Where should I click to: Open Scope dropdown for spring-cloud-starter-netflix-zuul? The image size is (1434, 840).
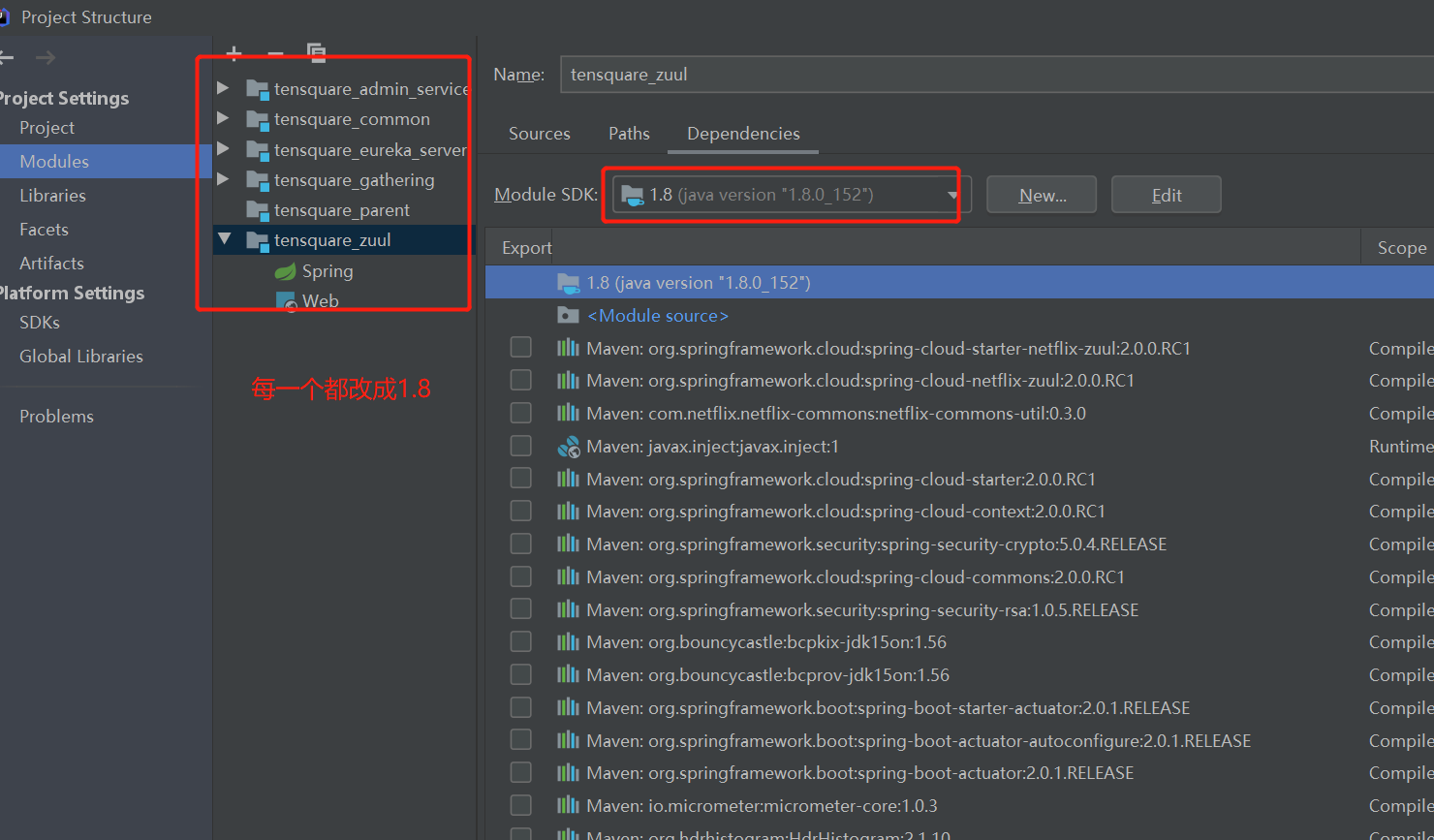(x=1401, y=349)
